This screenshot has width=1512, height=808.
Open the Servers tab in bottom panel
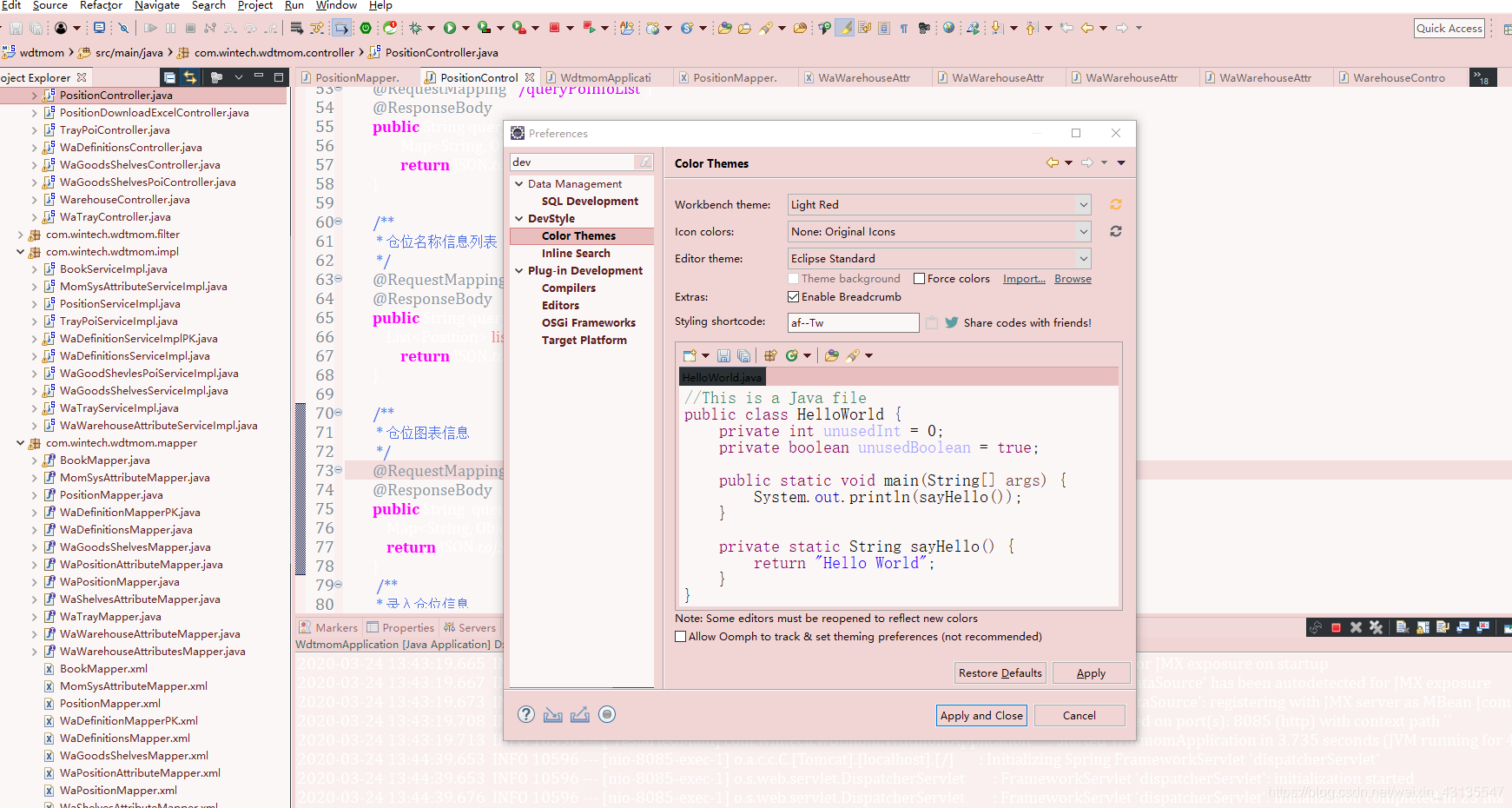pos(470,627)
